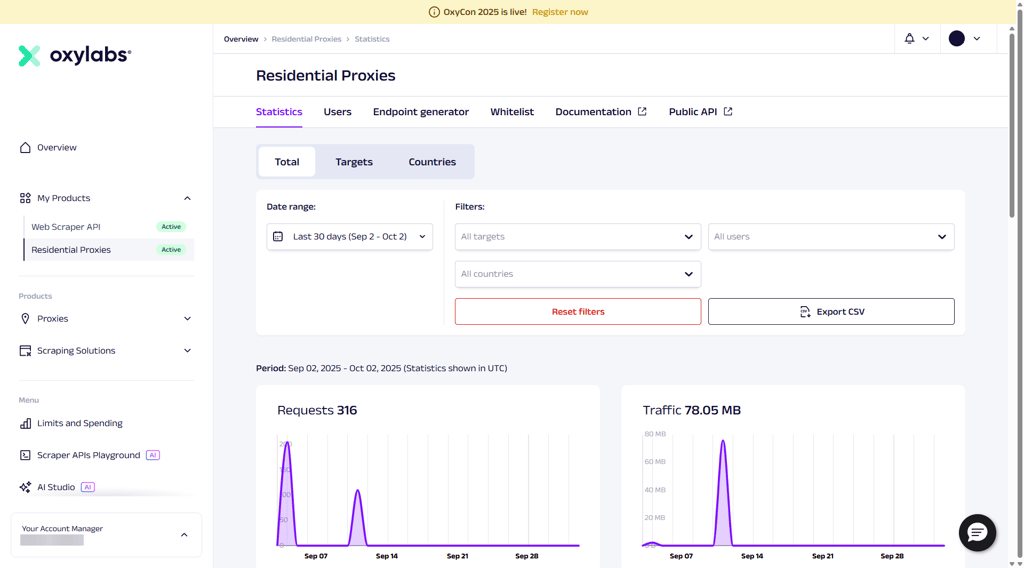This screenshot has width=1024, height=568.
Task: Switch to the Users tab
Action: tap(338, 112)
